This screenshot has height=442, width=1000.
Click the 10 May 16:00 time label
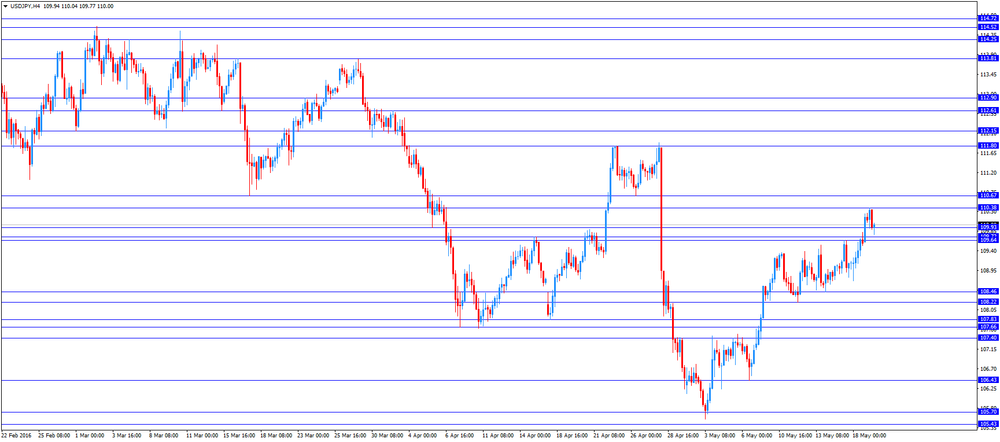[x=795, y=437]
